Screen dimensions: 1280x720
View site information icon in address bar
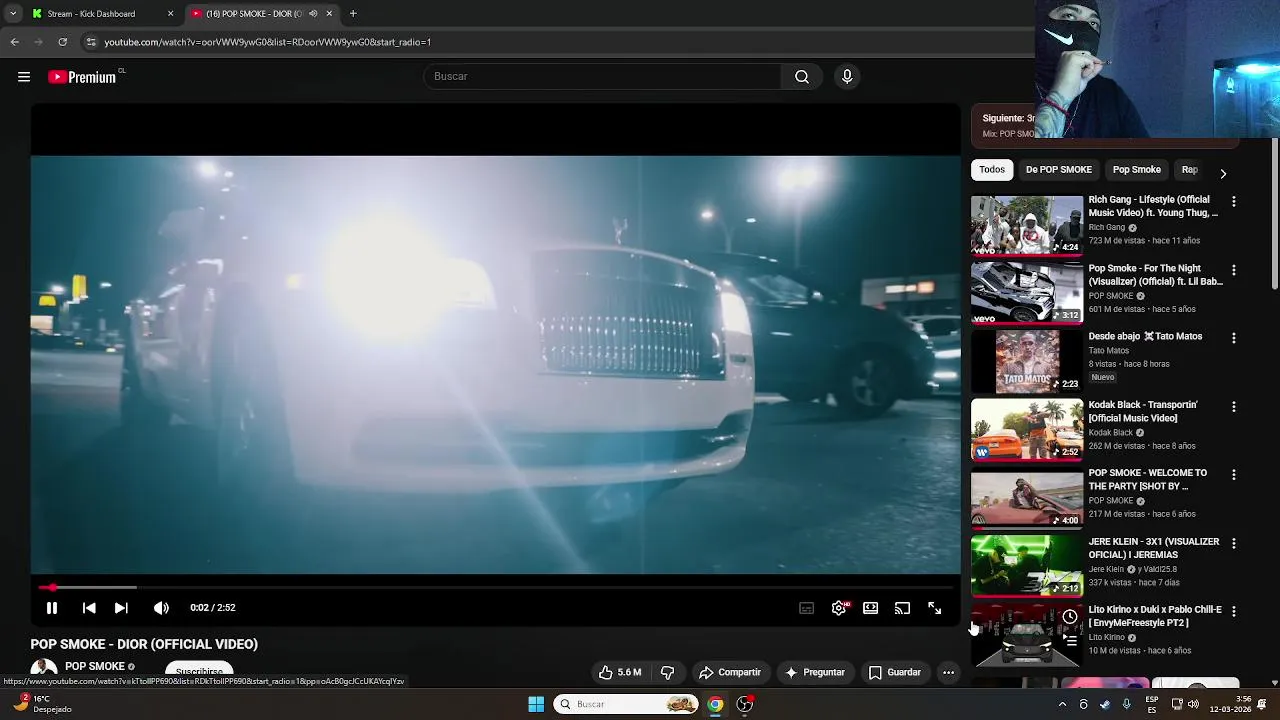[x=91, y=42]
